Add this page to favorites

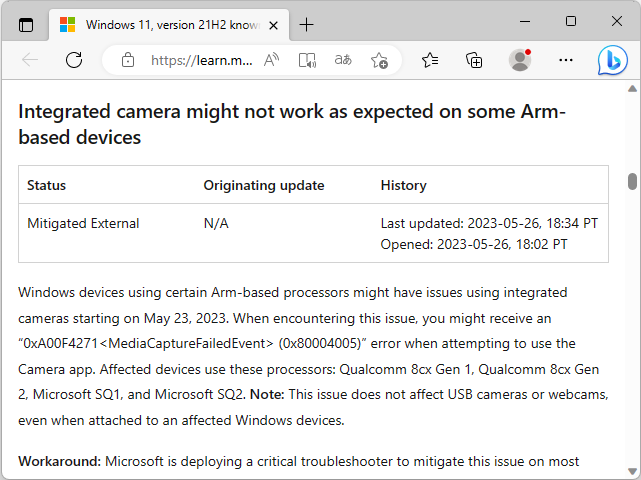[x=379, y=60]
